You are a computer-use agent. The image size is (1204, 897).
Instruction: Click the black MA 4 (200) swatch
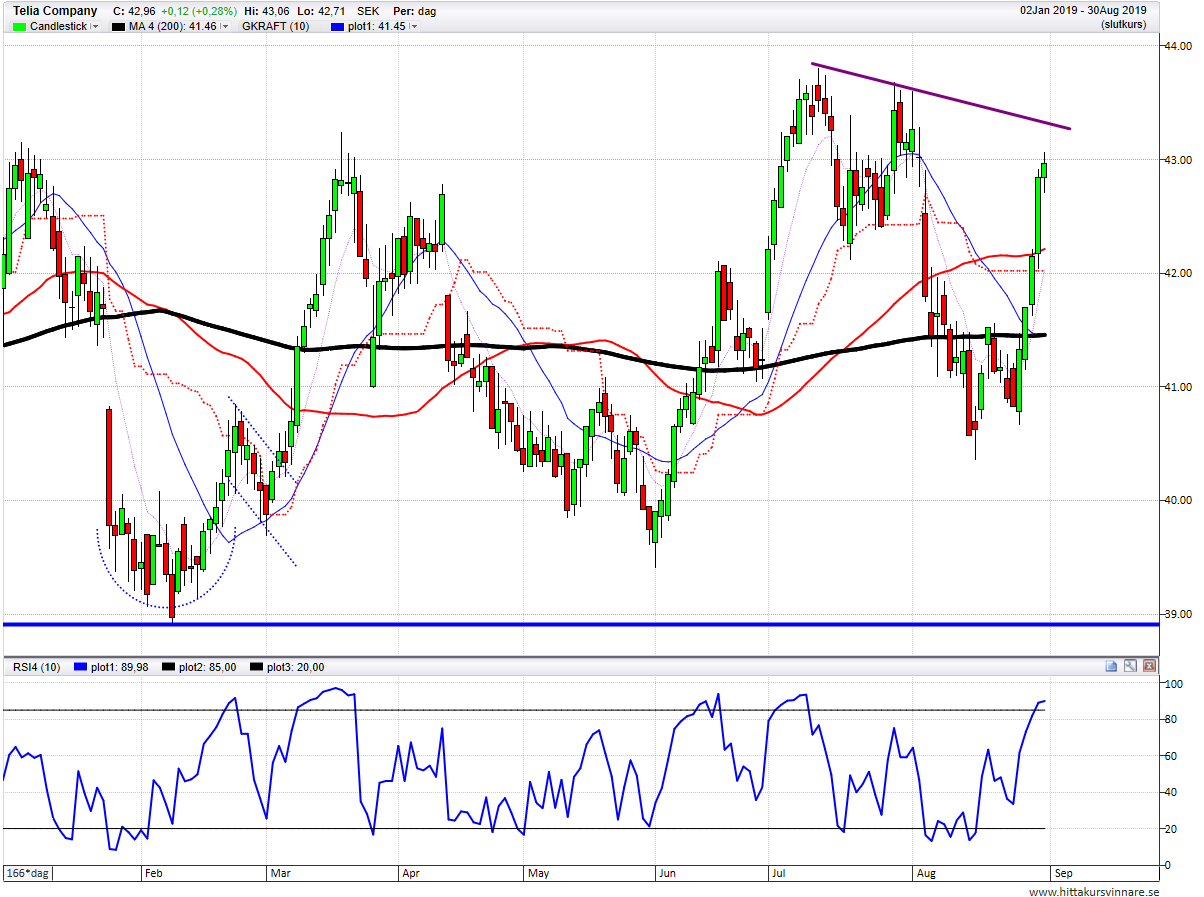click(x=119, y=26)
